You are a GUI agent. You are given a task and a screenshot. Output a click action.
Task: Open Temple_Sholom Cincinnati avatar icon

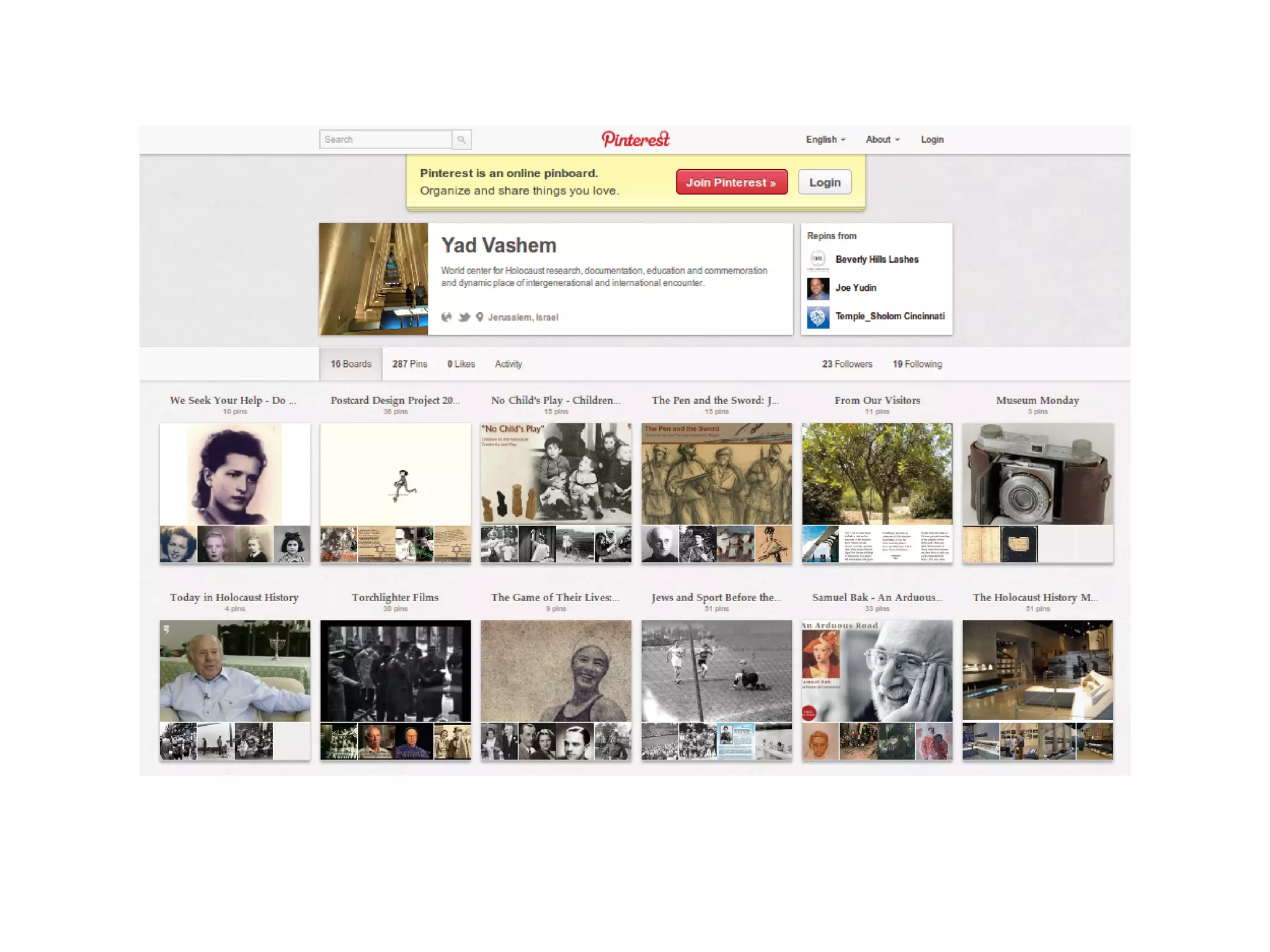[x=818, y=317]
